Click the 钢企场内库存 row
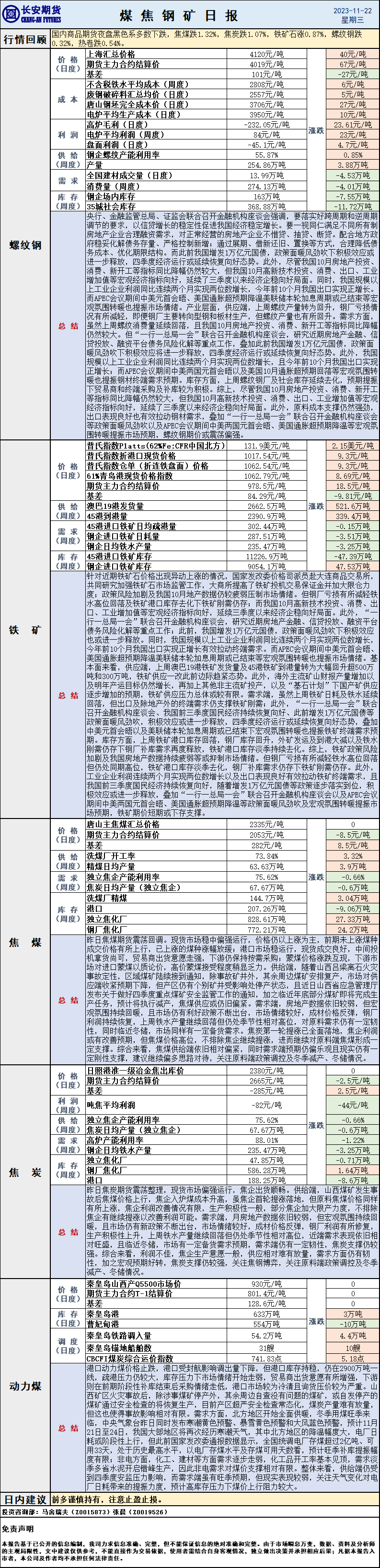 [x=111, y=196]
